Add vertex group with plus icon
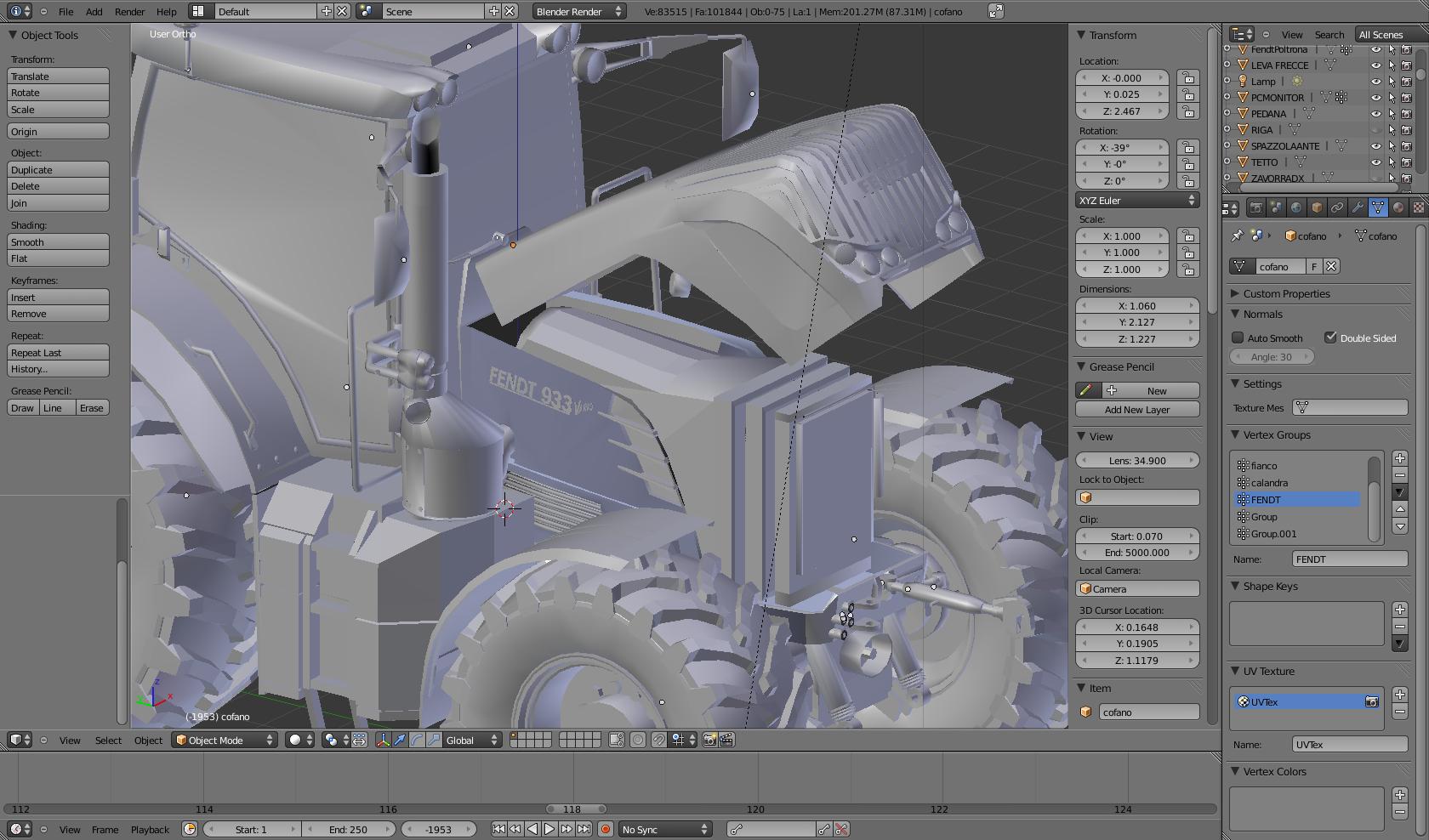Screen dimensions: 1429x840 pos(1400,458)
